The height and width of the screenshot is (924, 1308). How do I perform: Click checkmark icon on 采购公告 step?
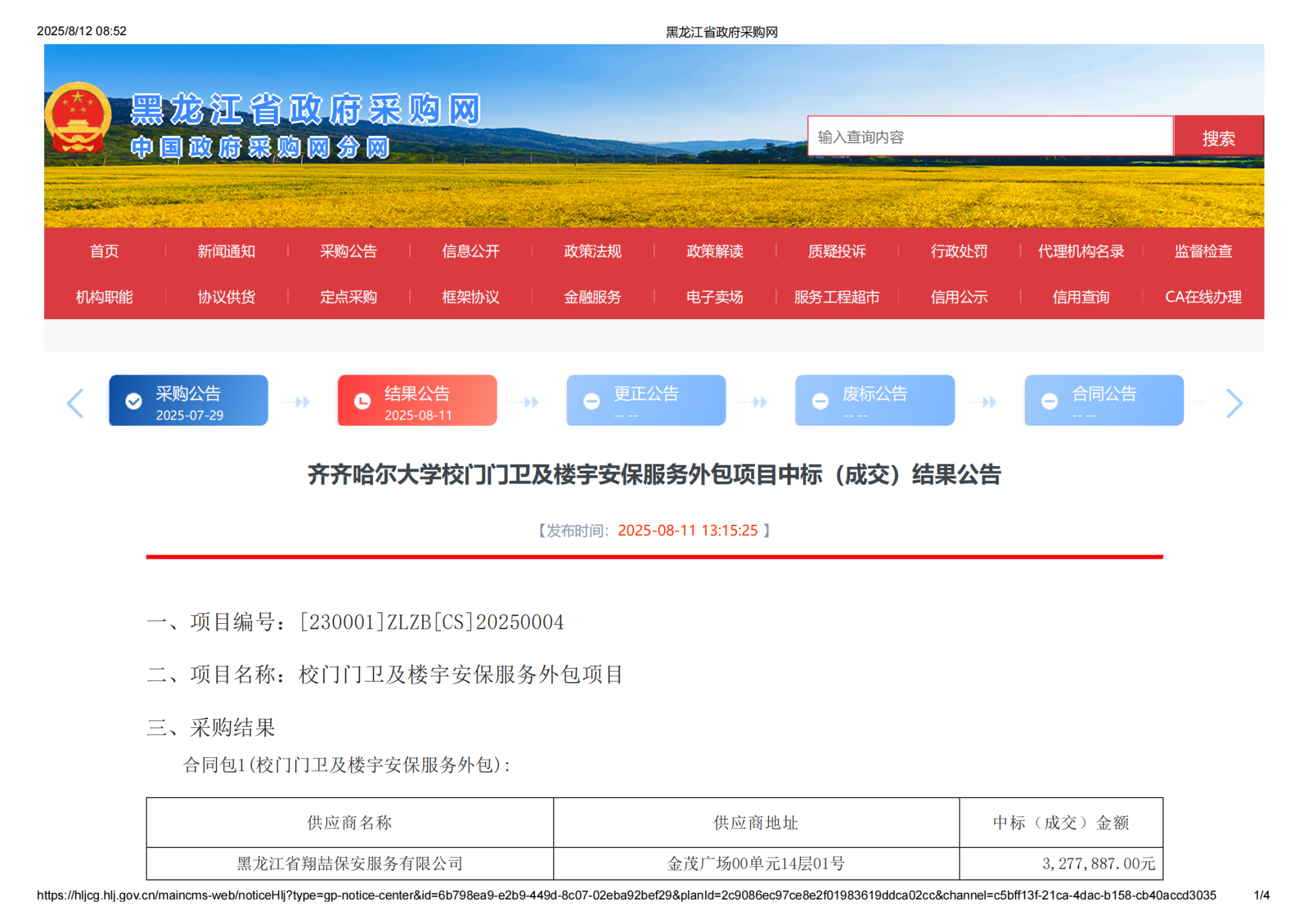[x=133, y=401]
